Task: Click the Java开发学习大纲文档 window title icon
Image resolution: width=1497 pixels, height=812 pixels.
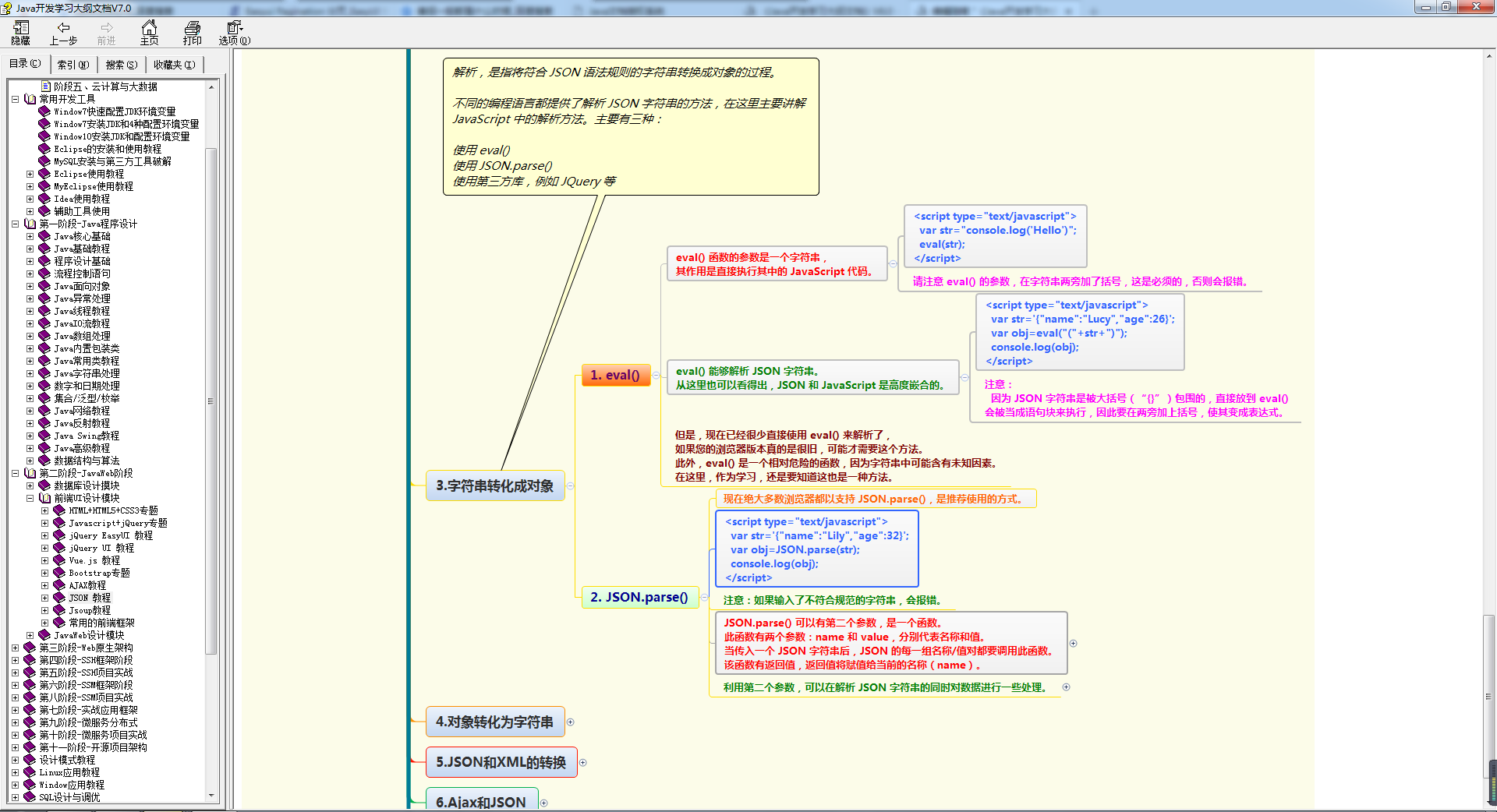Action: click(x=7, y=8)
